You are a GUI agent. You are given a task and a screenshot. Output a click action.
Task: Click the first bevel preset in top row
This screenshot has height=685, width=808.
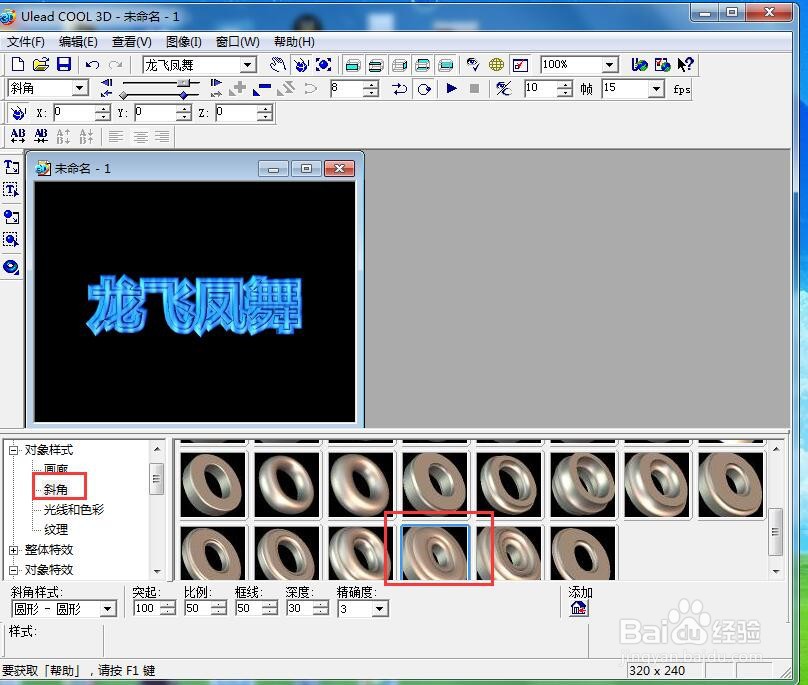tap(213, 484)
